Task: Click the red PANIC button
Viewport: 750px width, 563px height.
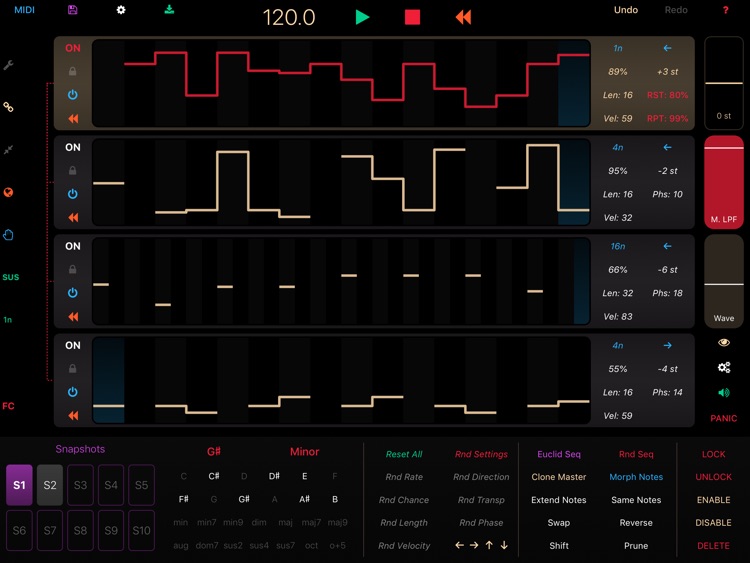Action: tap(723, 418)
